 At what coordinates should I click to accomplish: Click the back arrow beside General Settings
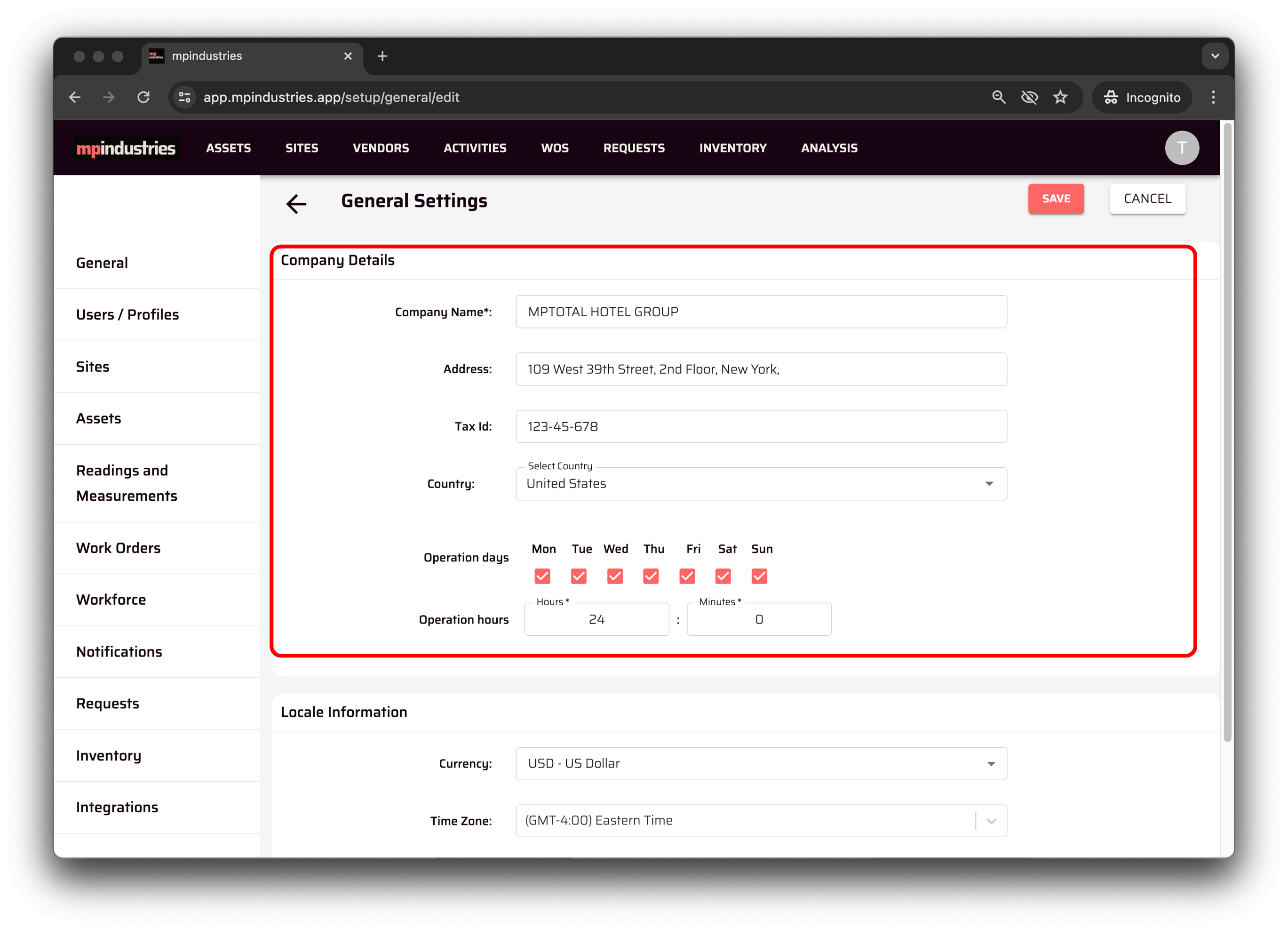click(x=296, y=203)
